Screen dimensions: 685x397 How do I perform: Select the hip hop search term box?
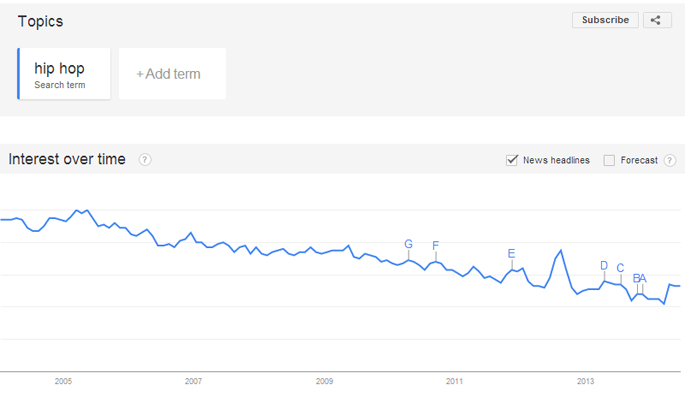[64, 74]
